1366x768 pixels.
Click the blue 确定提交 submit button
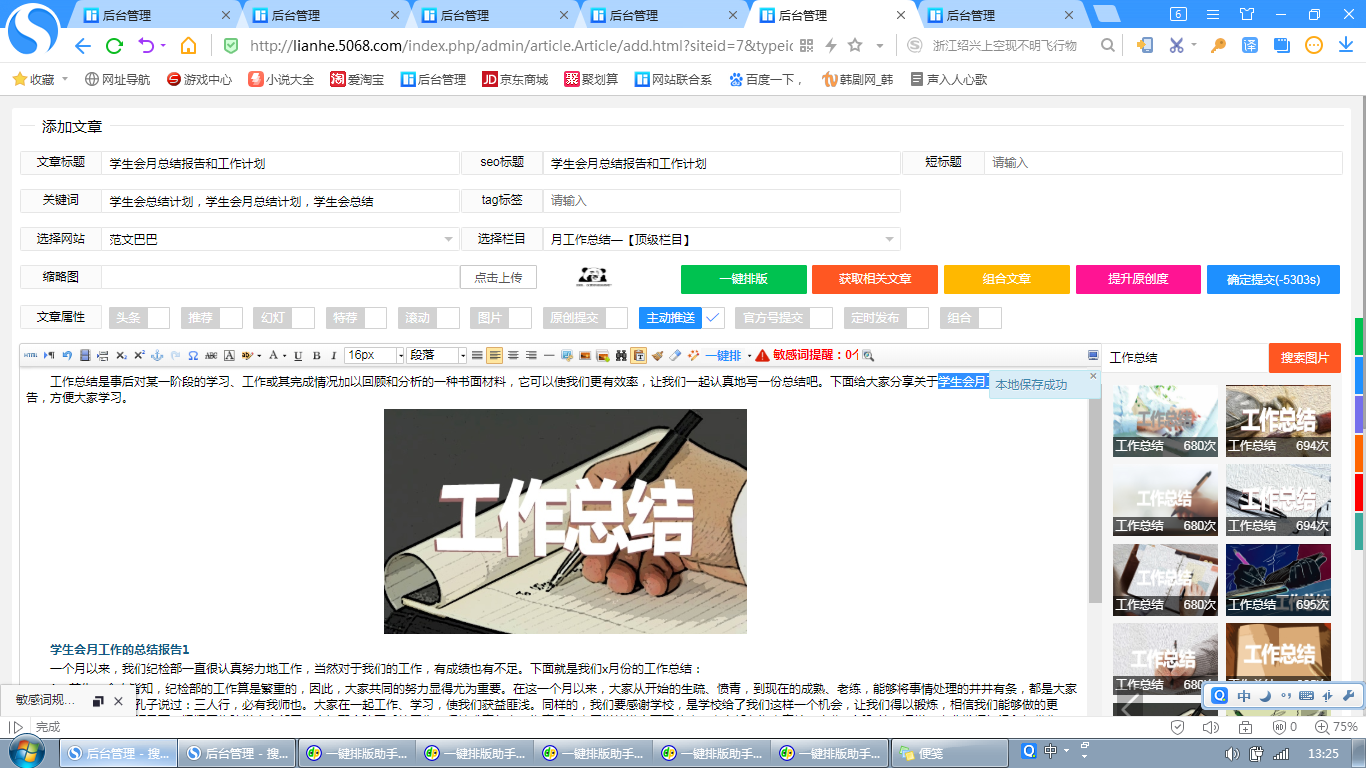(x=1274, y=279)
